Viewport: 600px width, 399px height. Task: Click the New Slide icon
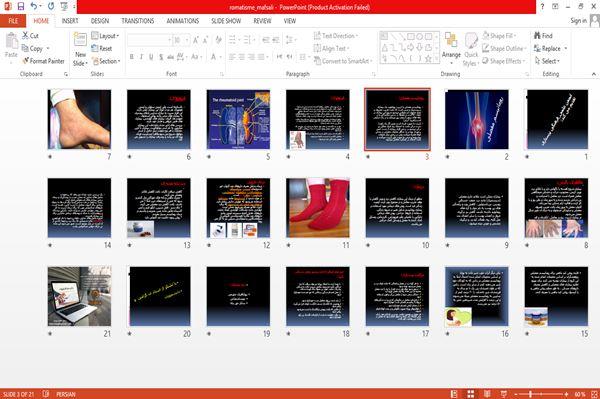(x=80, y=40)
